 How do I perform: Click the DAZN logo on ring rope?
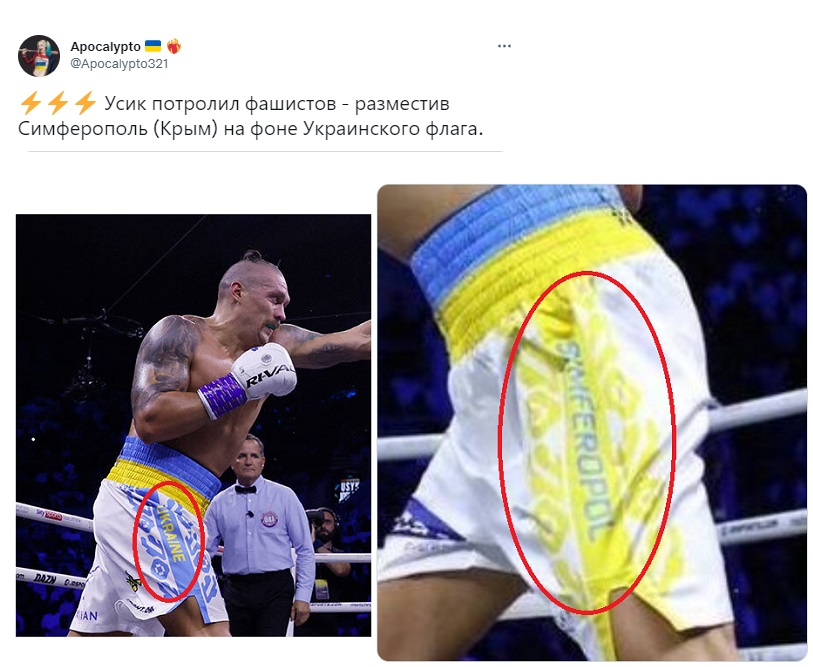point(45,578)
